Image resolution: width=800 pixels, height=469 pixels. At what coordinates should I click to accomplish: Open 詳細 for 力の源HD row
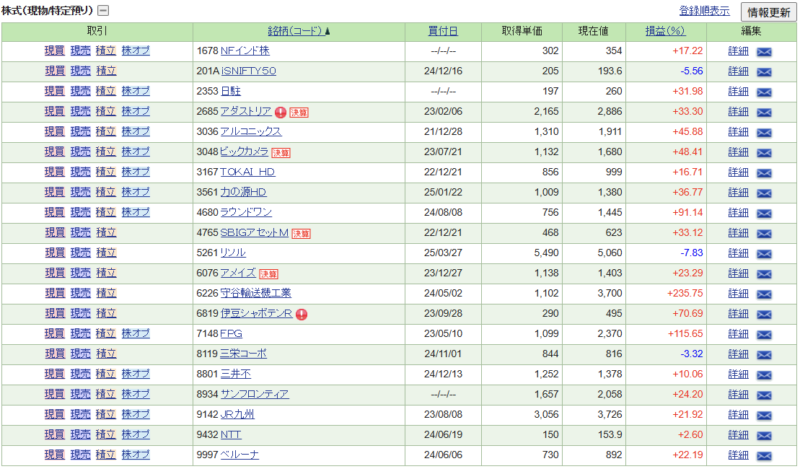738,192
